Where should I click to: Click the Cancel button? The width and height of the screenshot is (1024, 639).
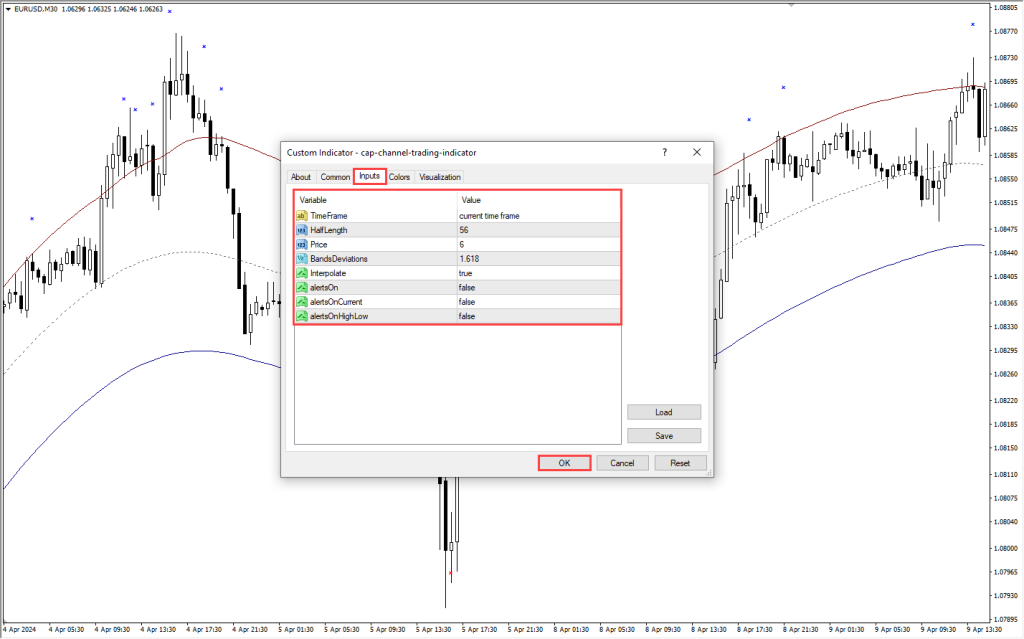622,463
